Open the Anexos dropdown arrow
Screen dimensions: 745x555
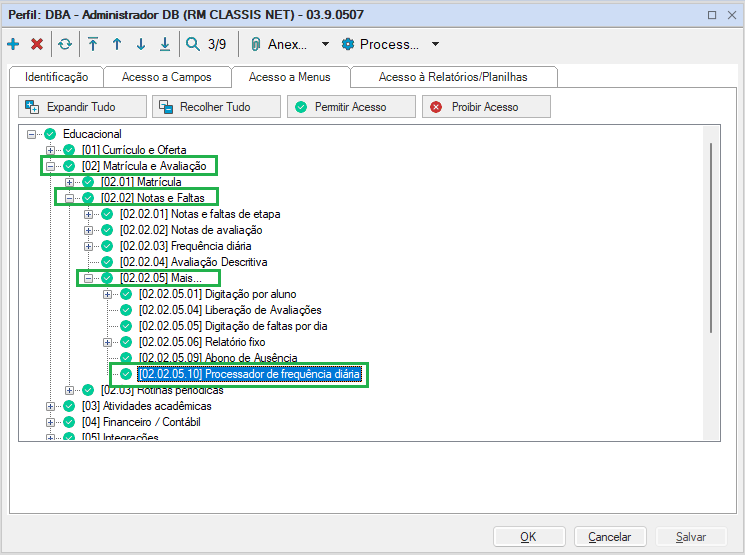click(325, 44)
